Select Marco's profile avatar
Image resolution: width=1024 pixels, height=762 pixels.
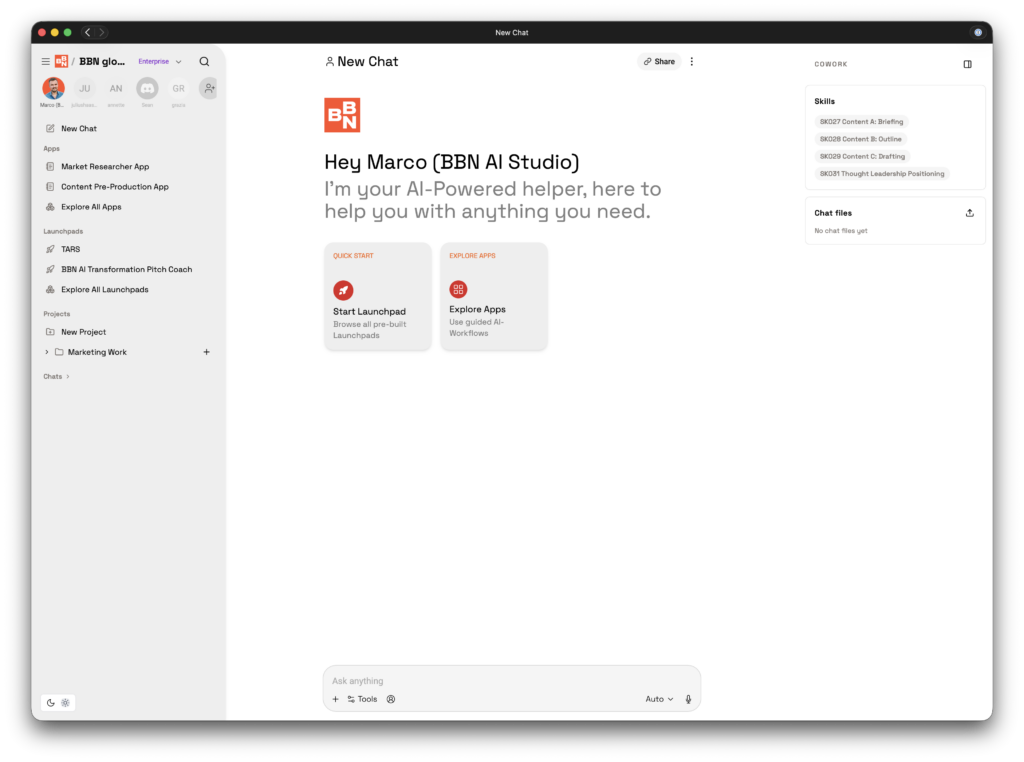[54, 88]
